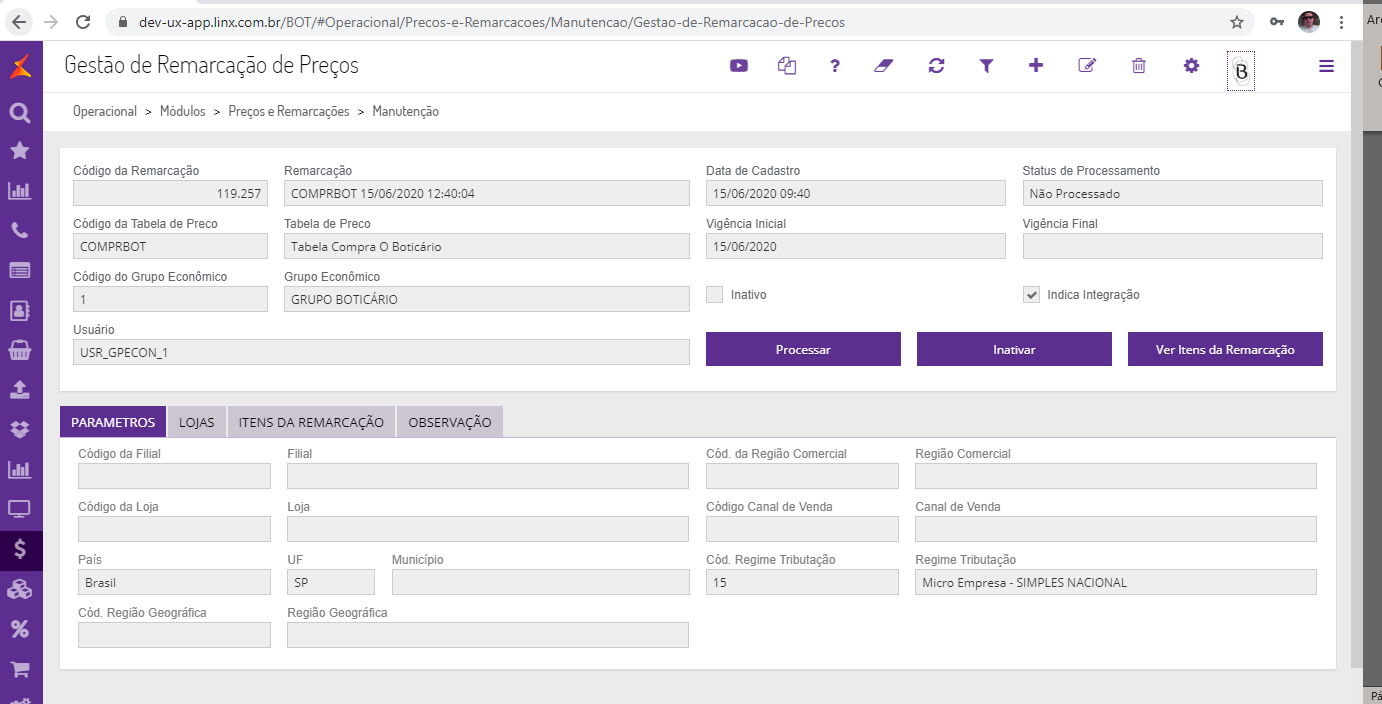Click Operacional breadcrumb link
Image resolution: width=1382 pixels, height=704 pixels.
tap(105, 112)
